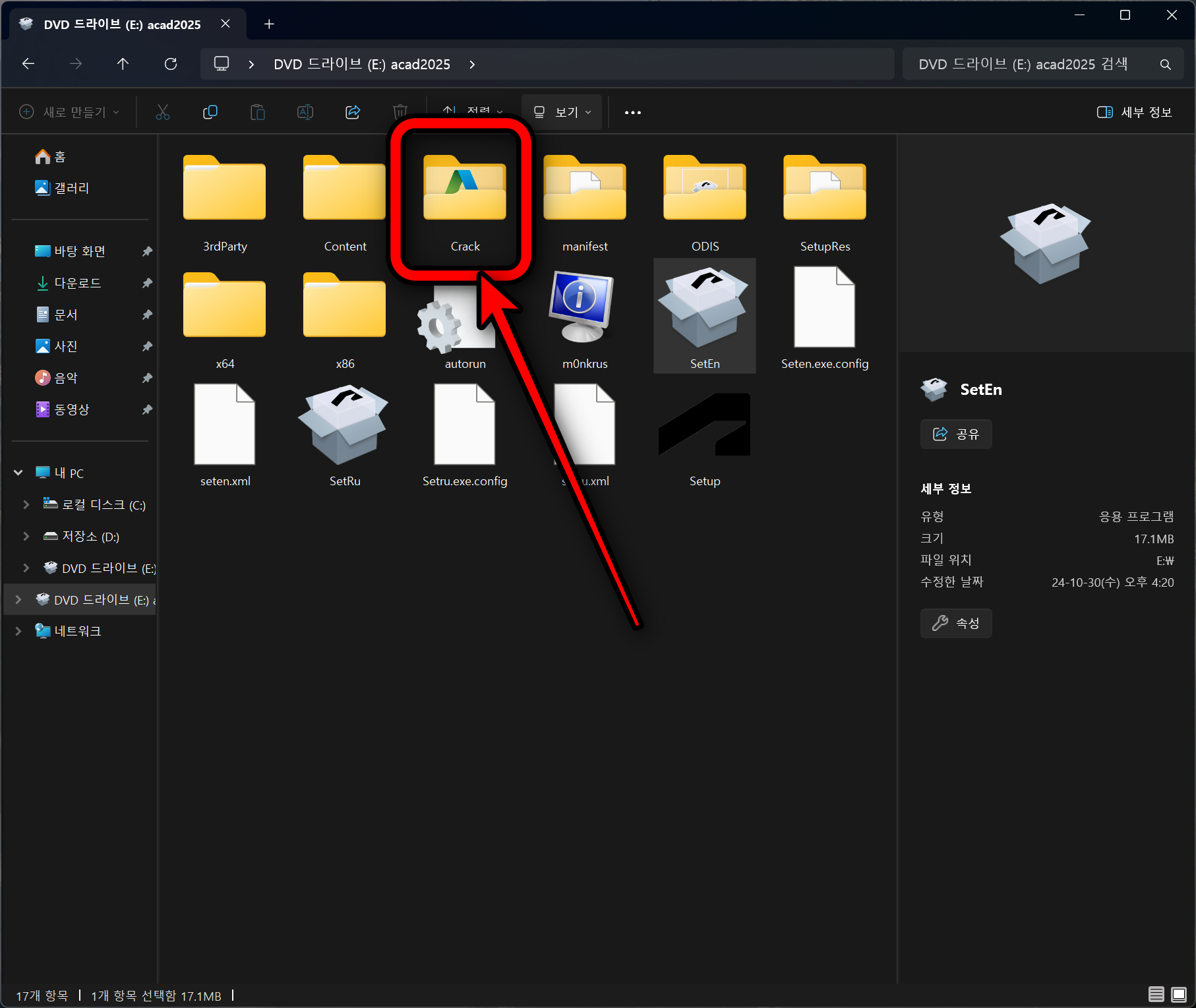Expand breadcrumb chevron after acad2025
The image size is (1196, 1008).
[472, 65]
